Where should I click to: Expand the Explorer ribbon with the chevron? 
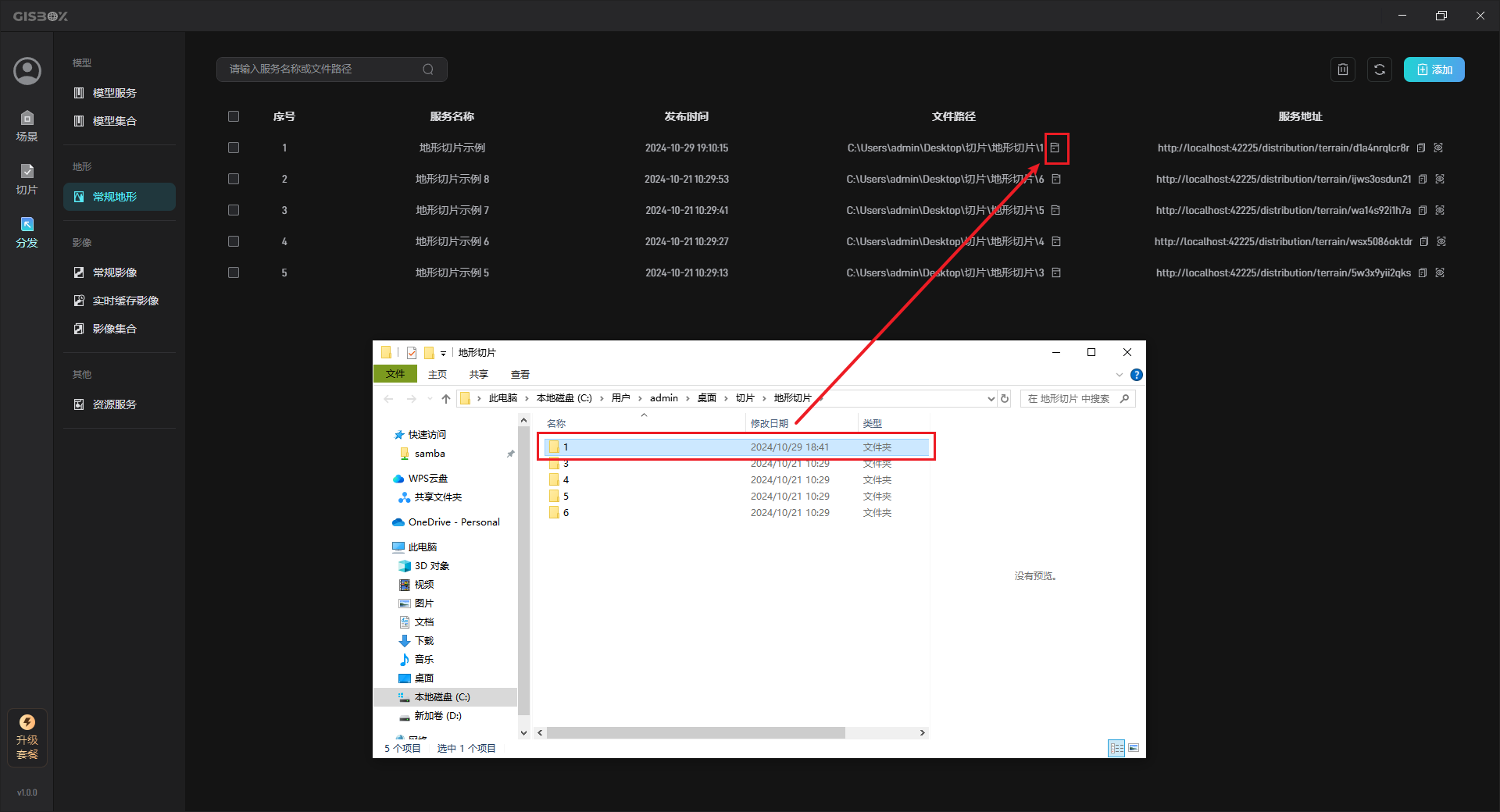(1120, 375)
